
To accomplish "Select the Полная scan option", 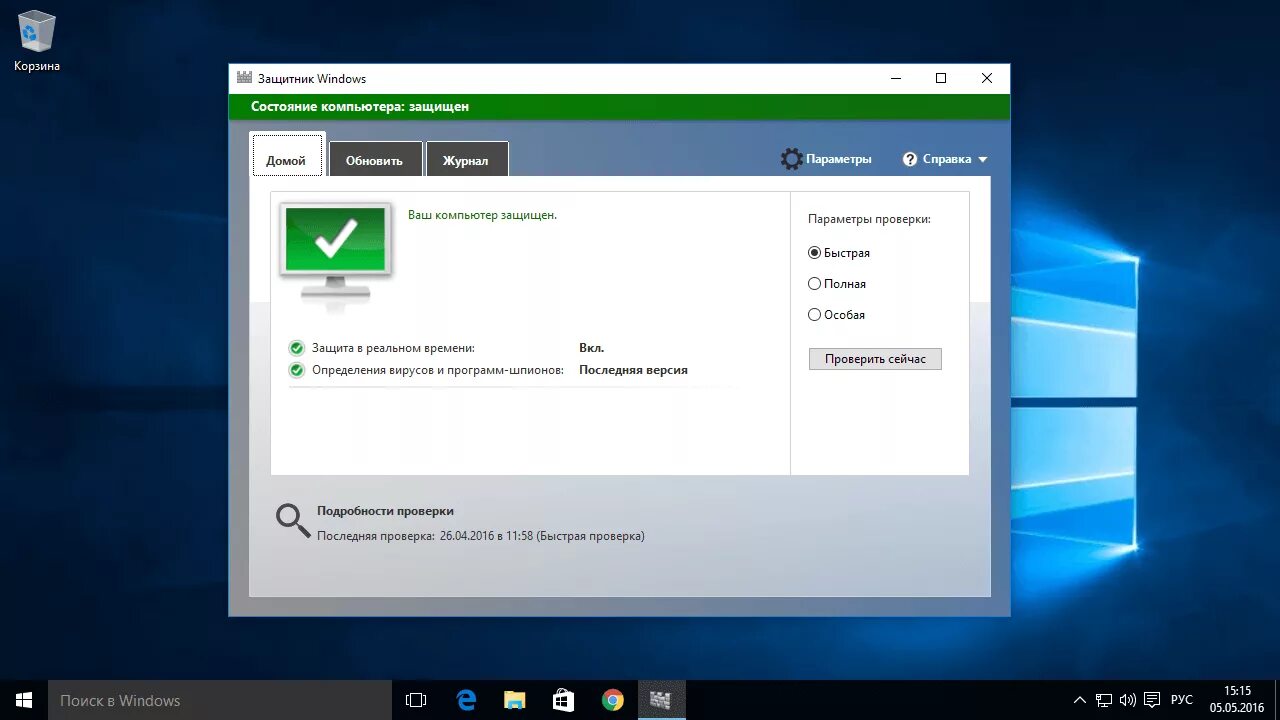I will (x=837, y=284).
